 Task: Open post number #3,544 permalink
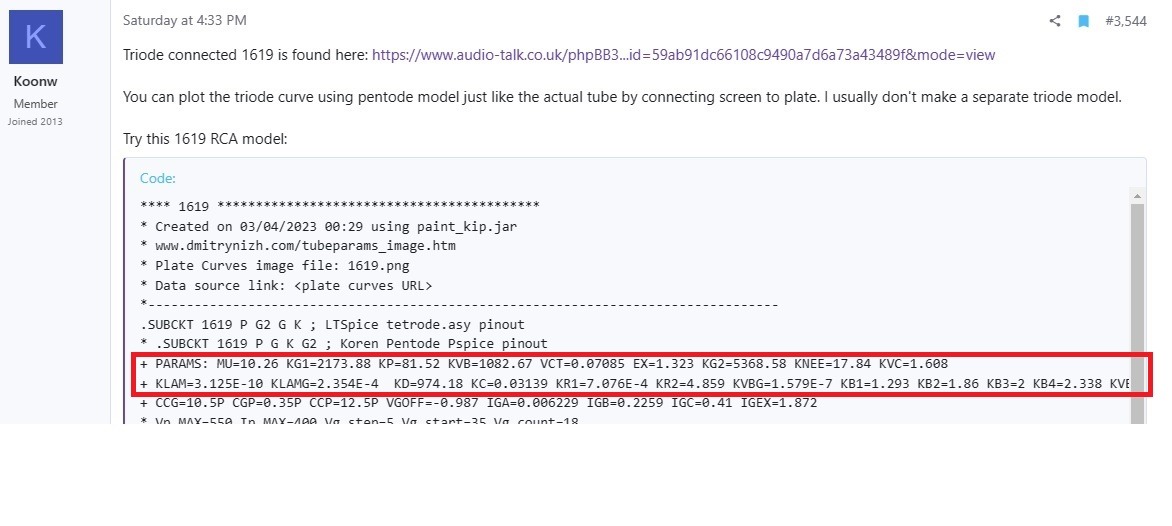point(1126,21)
